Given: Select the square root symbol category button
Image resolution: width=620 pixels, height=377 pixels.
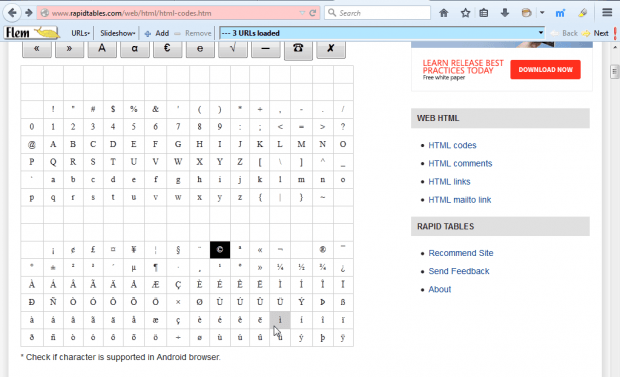Looking at the screenshot, I should (233, 49).
